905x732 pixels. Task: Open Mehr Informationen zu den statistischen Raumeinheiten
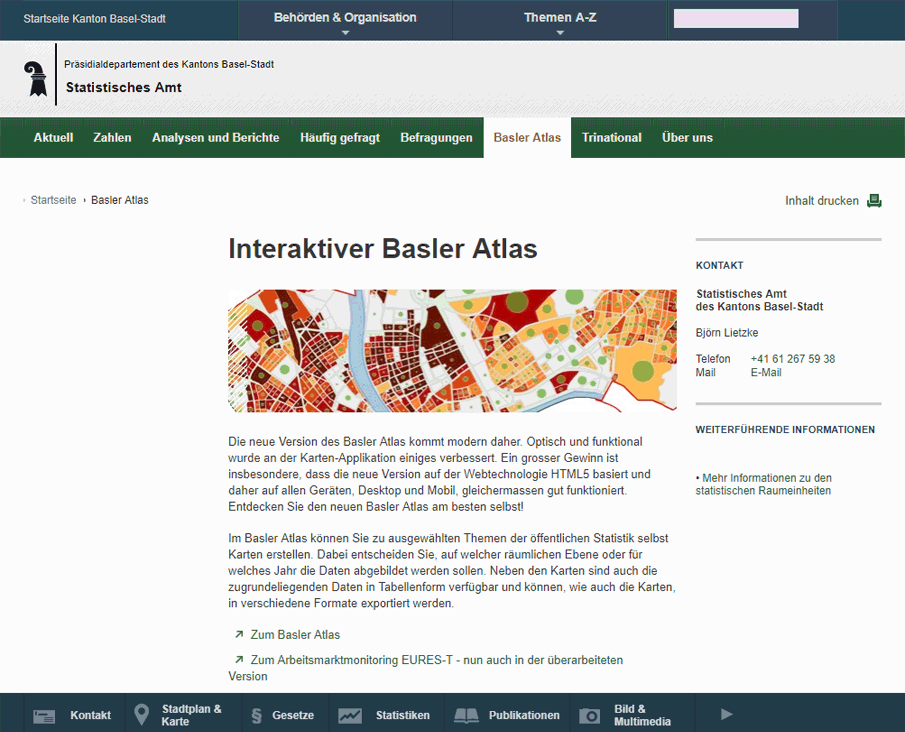tap(763, 484)
